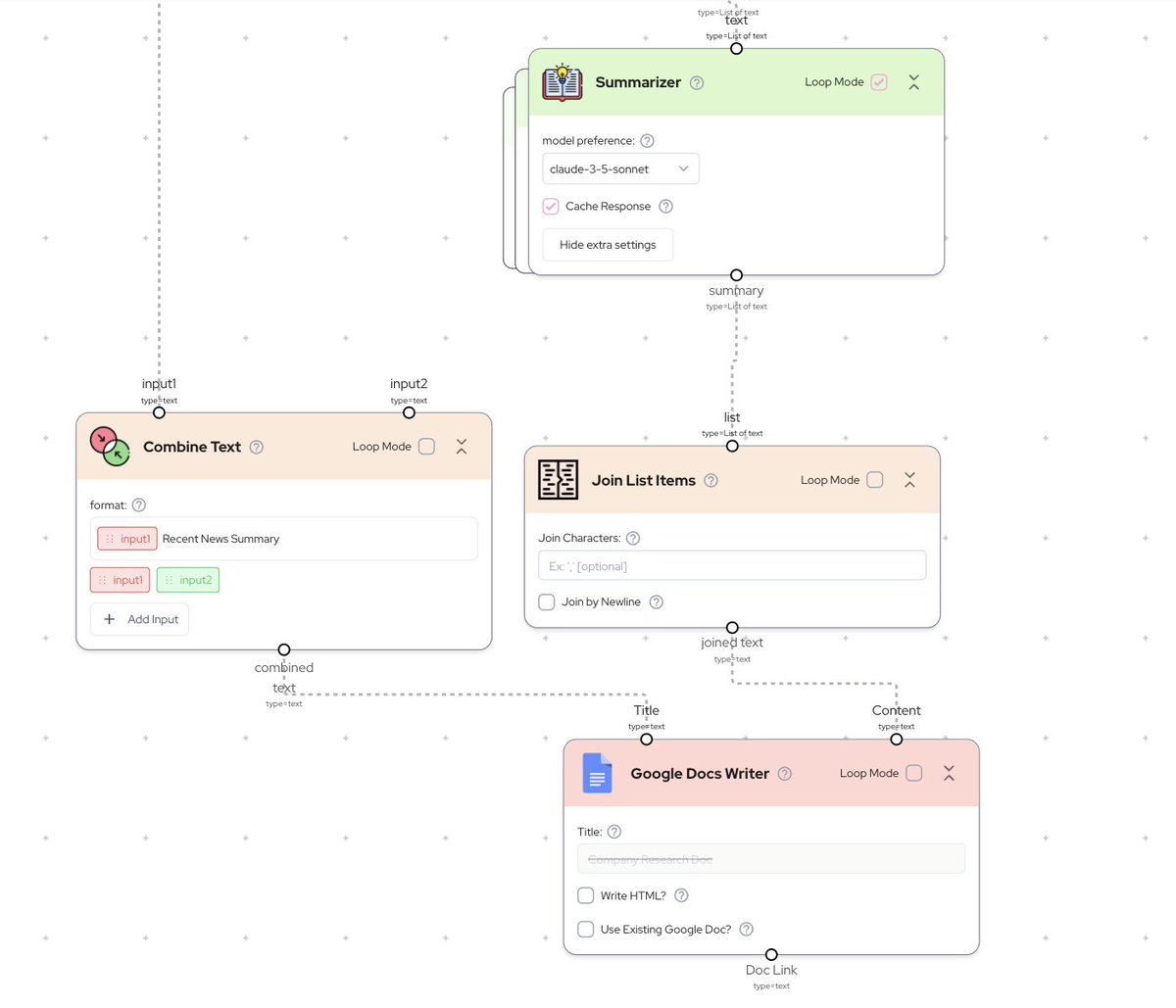Click the Join List Items list port
The image size is (1176, 1008).
732,446
